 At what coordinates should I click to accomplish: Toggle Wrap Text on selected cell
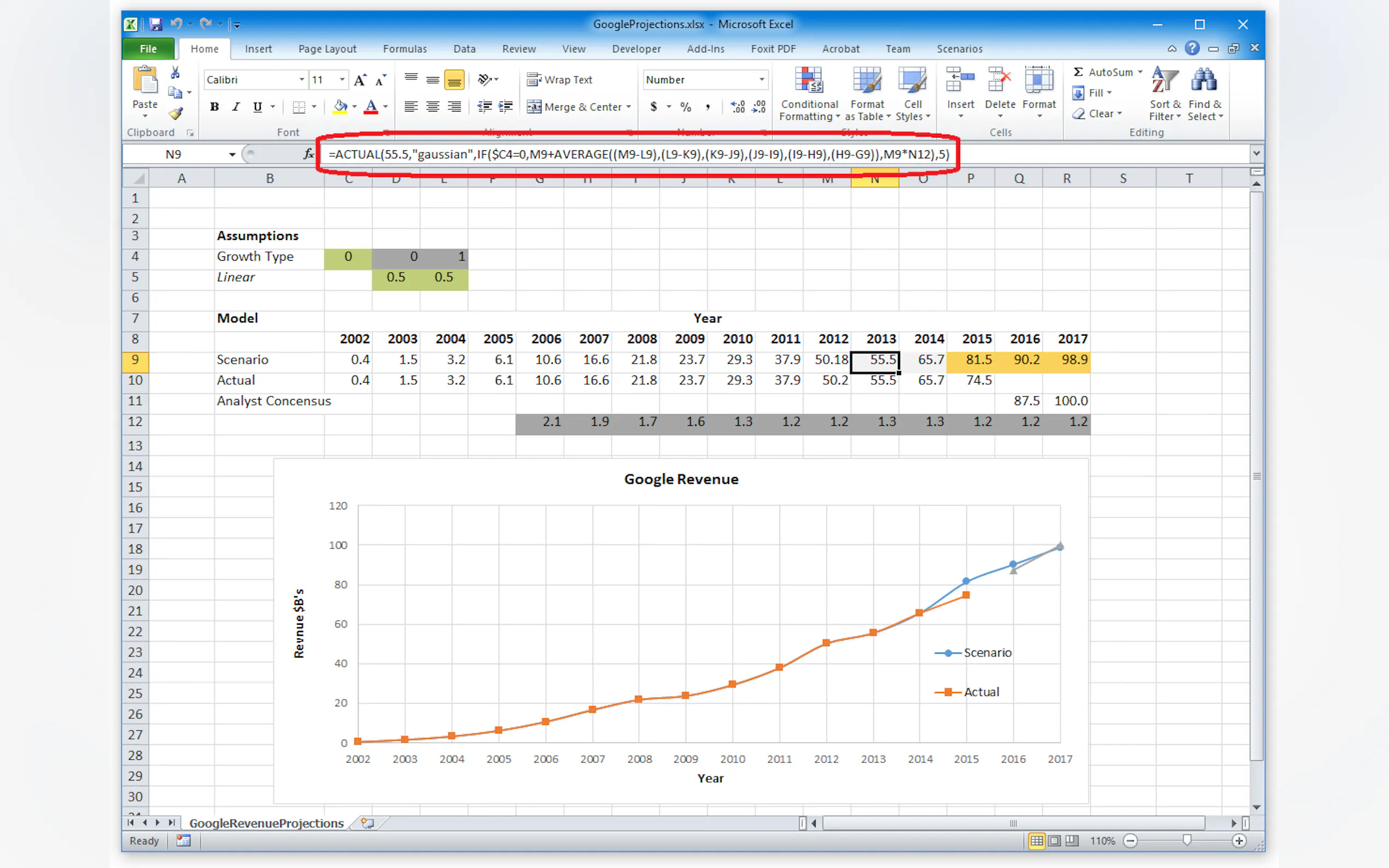pos(560,80)
